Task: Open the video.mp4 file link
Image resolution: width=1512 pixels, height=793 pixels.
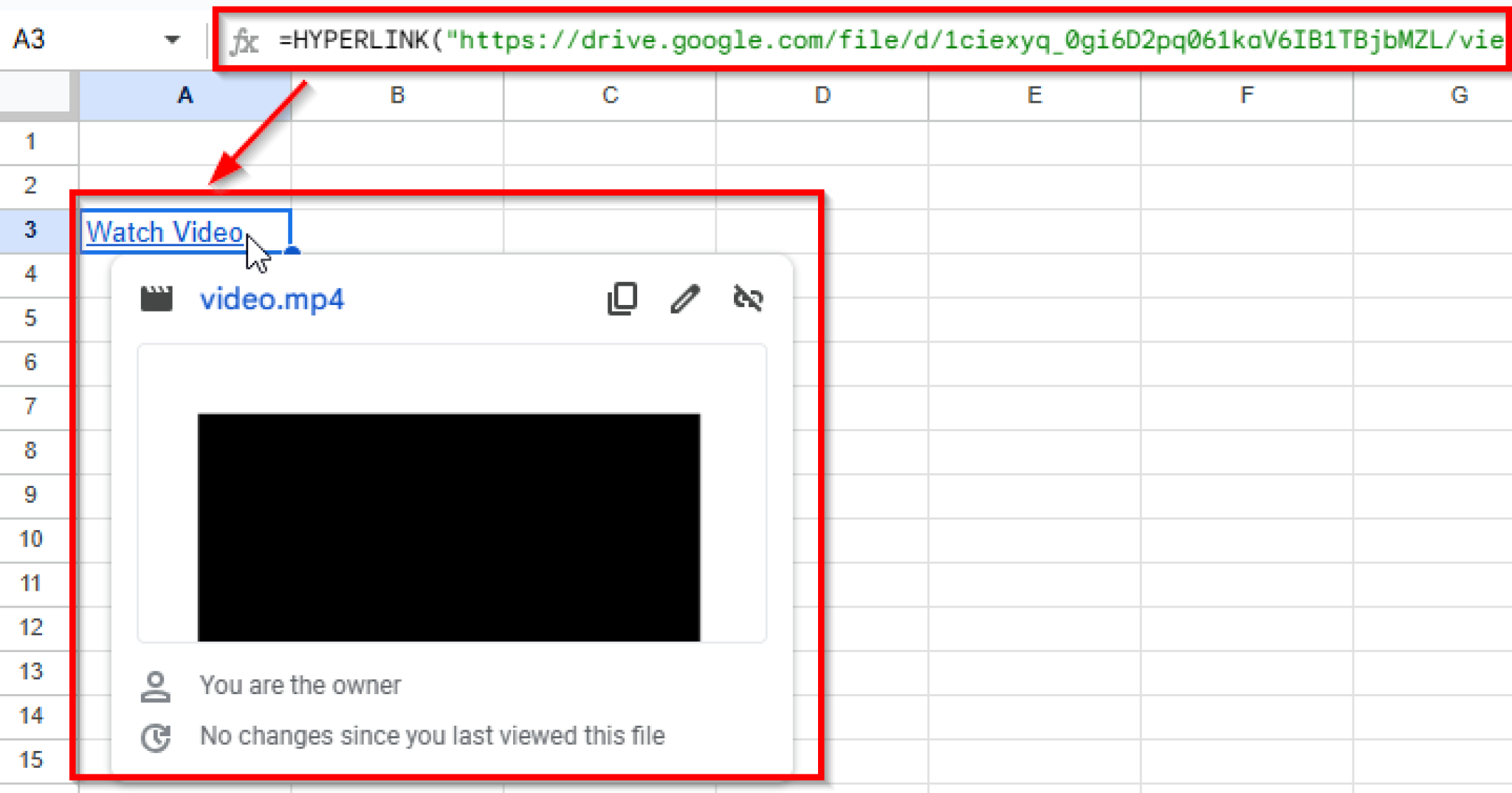Action: 270,299
